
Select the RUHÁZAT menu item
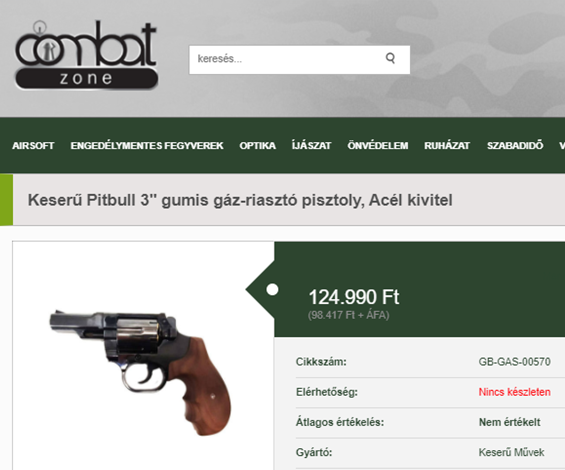[x=447, y=146]
